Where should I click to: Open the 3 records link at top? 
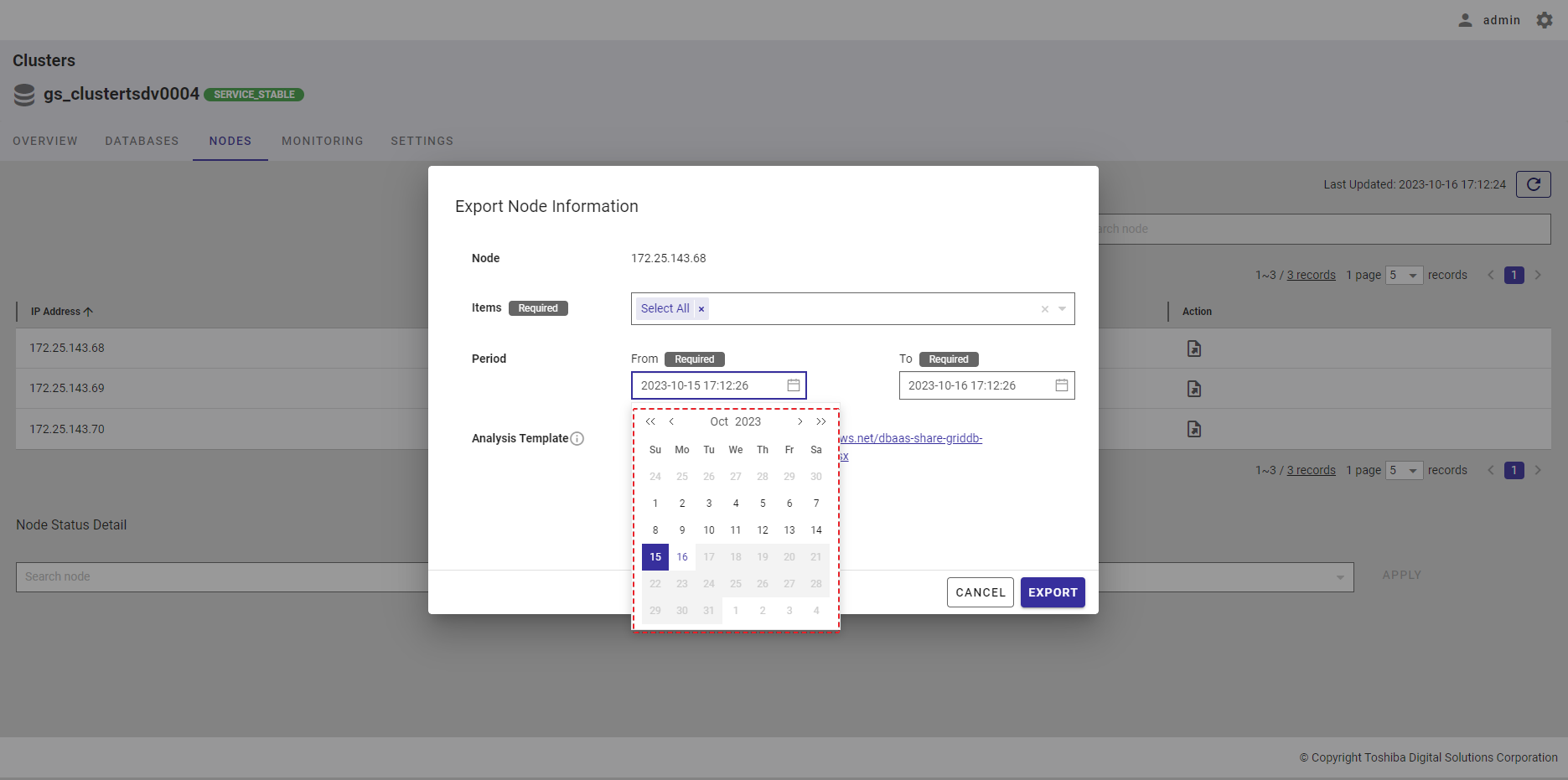pos(1311,275)
